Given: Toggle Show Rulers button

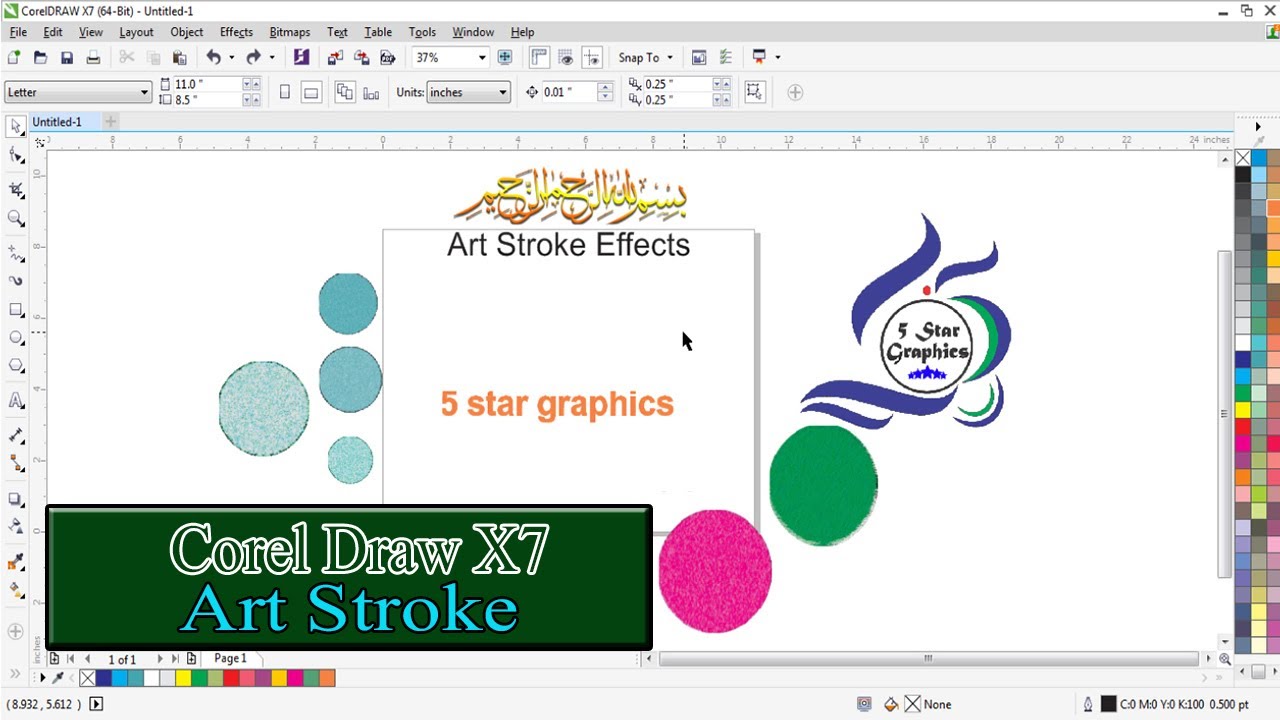Looking at the screenshot, I should (539, 58).
